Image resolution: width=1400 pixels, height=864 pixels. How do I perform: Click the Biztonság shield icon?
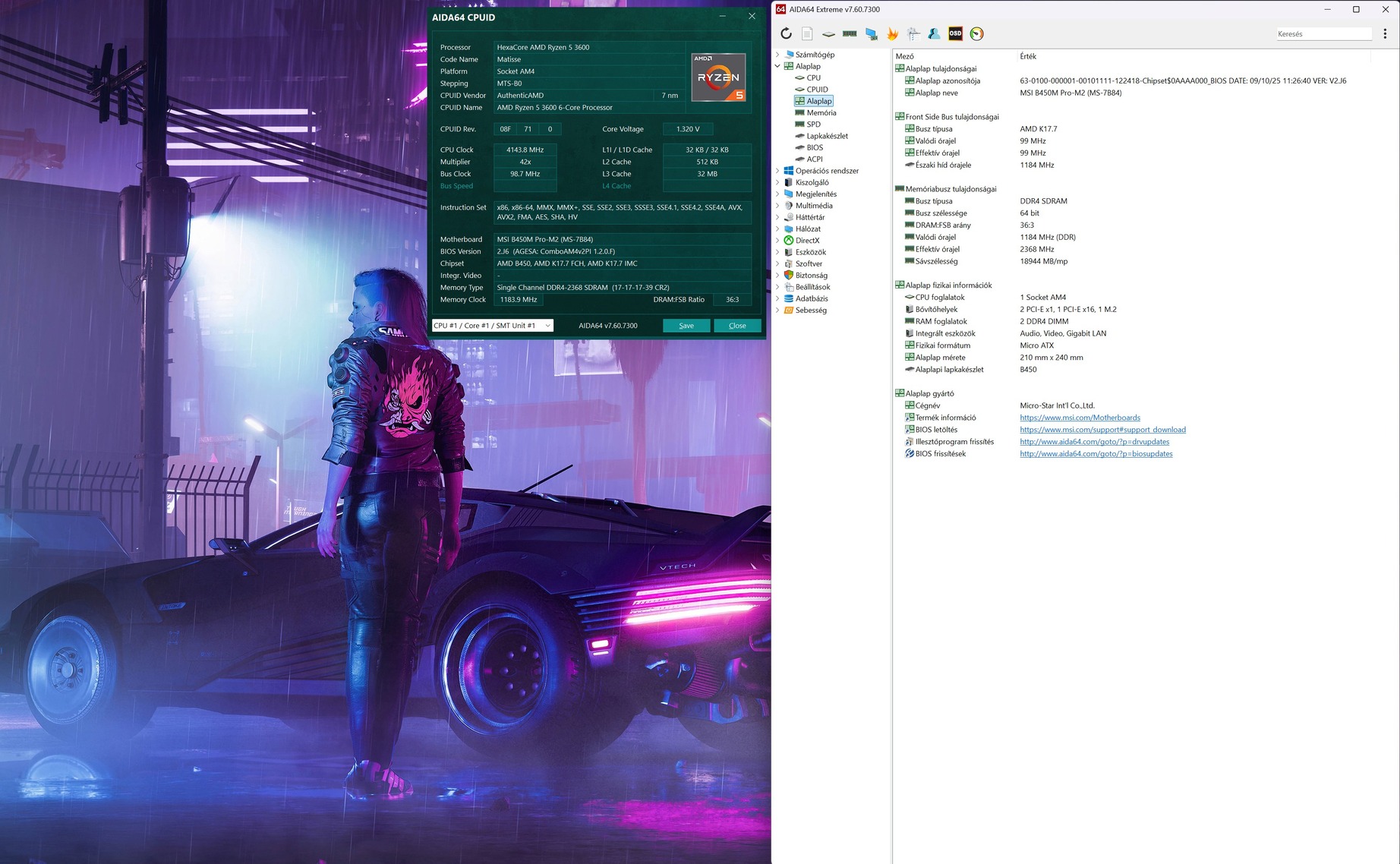(x=789, y=276)
